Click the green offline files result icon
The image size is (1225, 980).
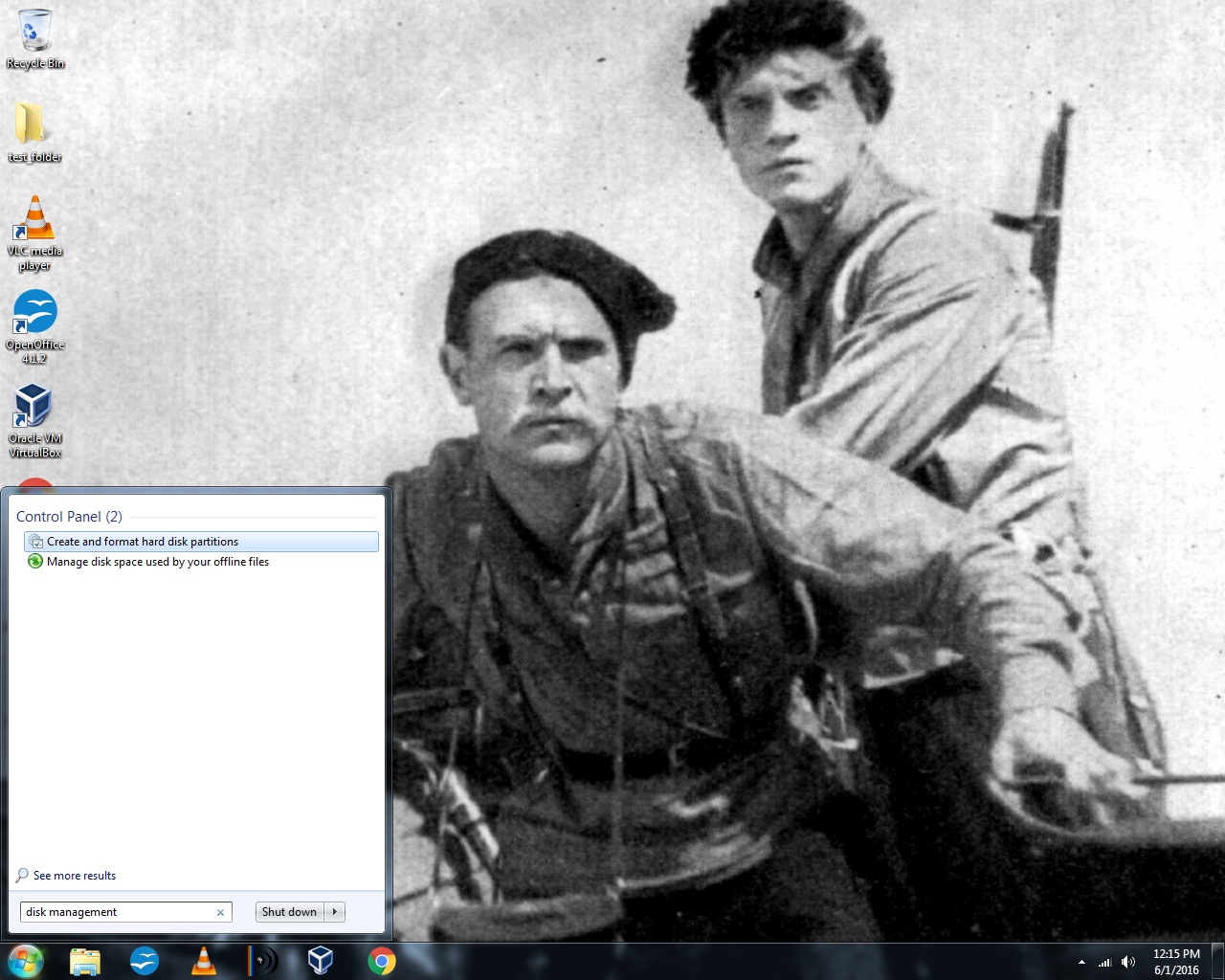(x=36, y=562)
